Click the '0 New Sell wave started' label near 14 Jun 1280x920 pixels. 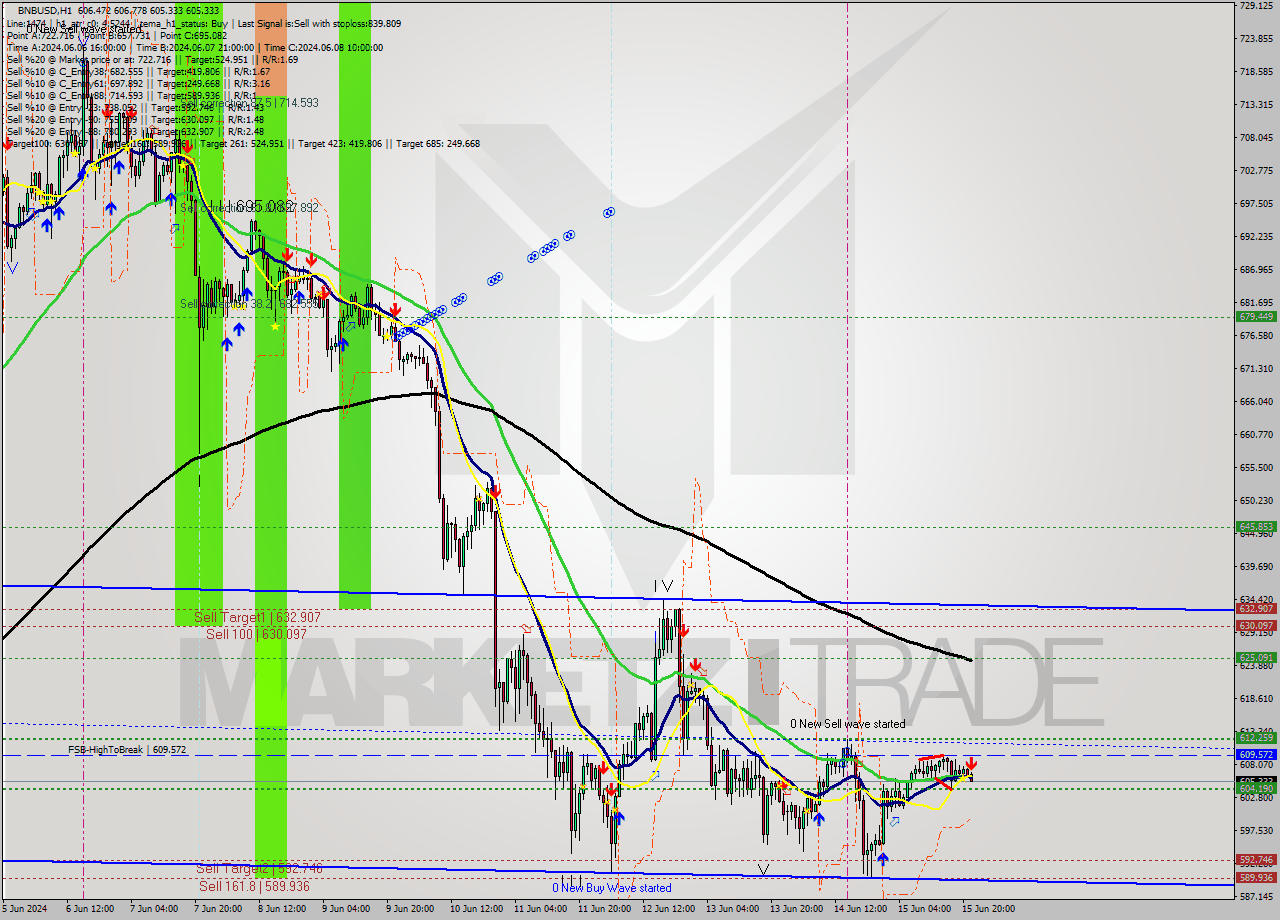point(847,723)
